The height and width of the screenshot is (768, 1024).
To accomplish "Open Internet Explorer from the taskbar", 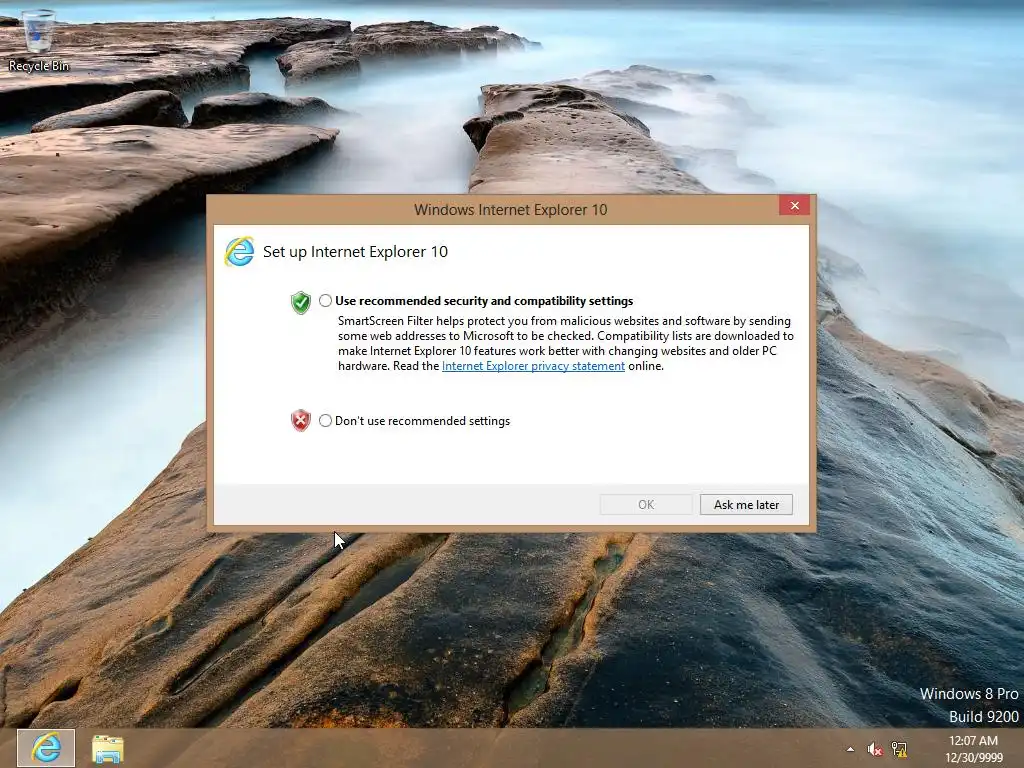I will click(x=46, y=748).
